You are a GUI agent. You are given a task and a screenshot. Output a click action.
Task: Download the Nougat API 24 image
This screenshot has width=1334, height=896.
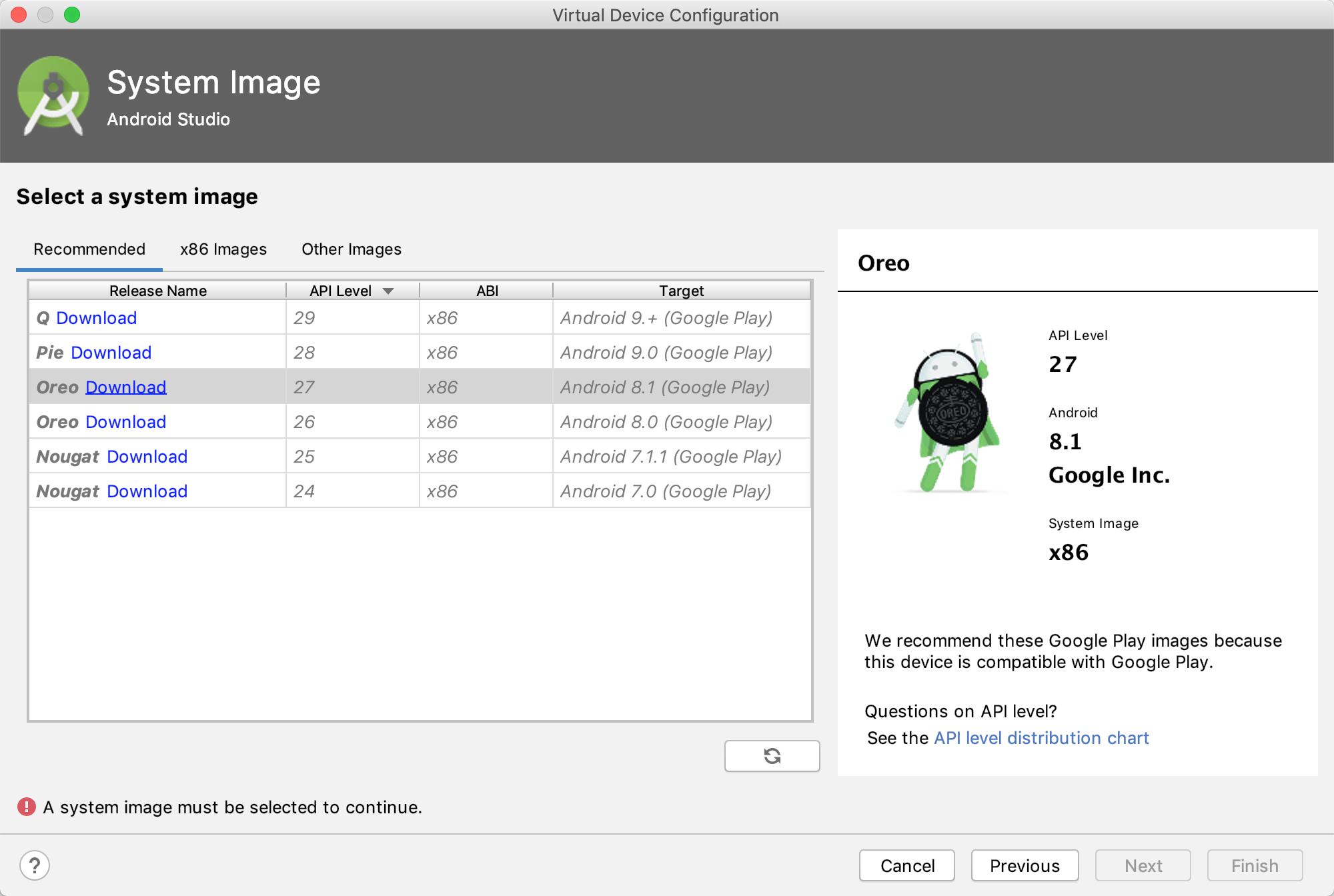click(x=147, y=491)
